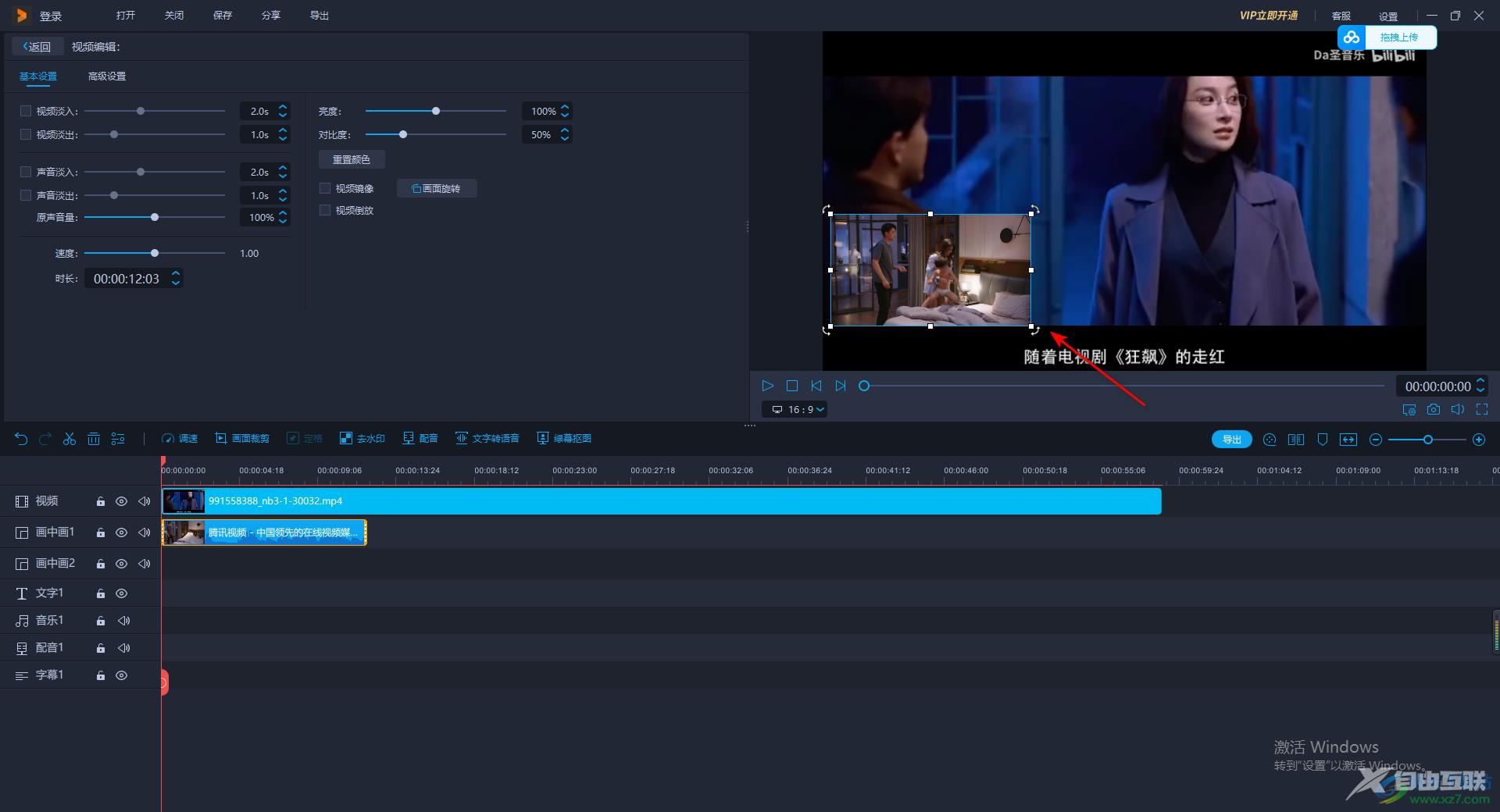Viewport: 1500px width, 812px height.
Task: Click the 原声音量 100% stepper arrows
Action: pos(283,217)
